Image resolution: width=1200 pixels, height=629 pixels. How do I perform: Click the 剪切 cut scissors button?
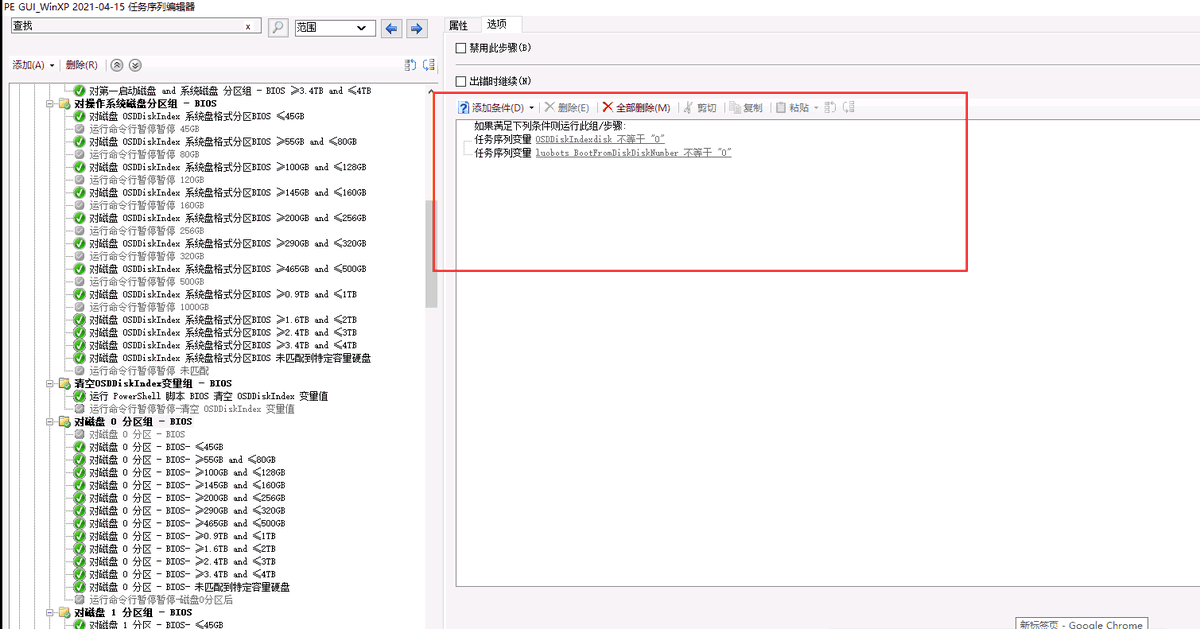point(699,107)
